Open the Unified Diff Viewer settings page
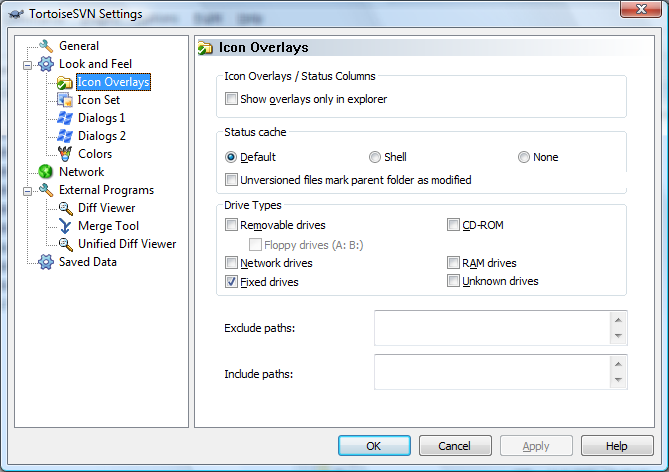This screenshot has width=669, height=472. [x=127, y=244]
